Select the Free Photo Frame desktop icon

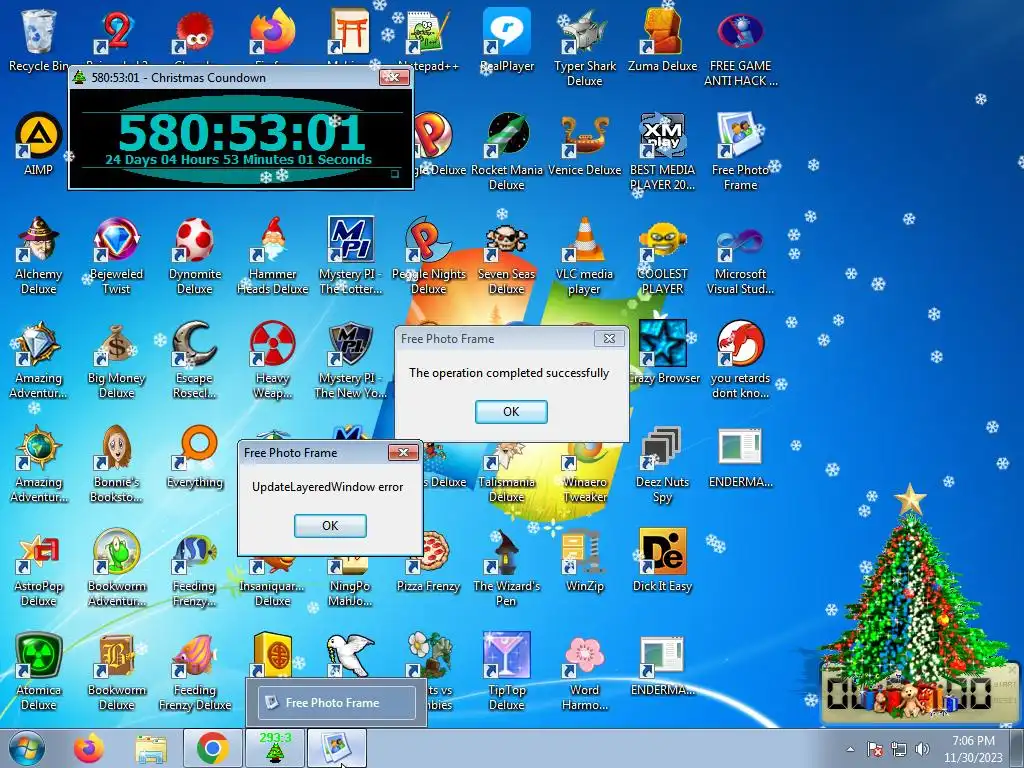coord(740,152)
